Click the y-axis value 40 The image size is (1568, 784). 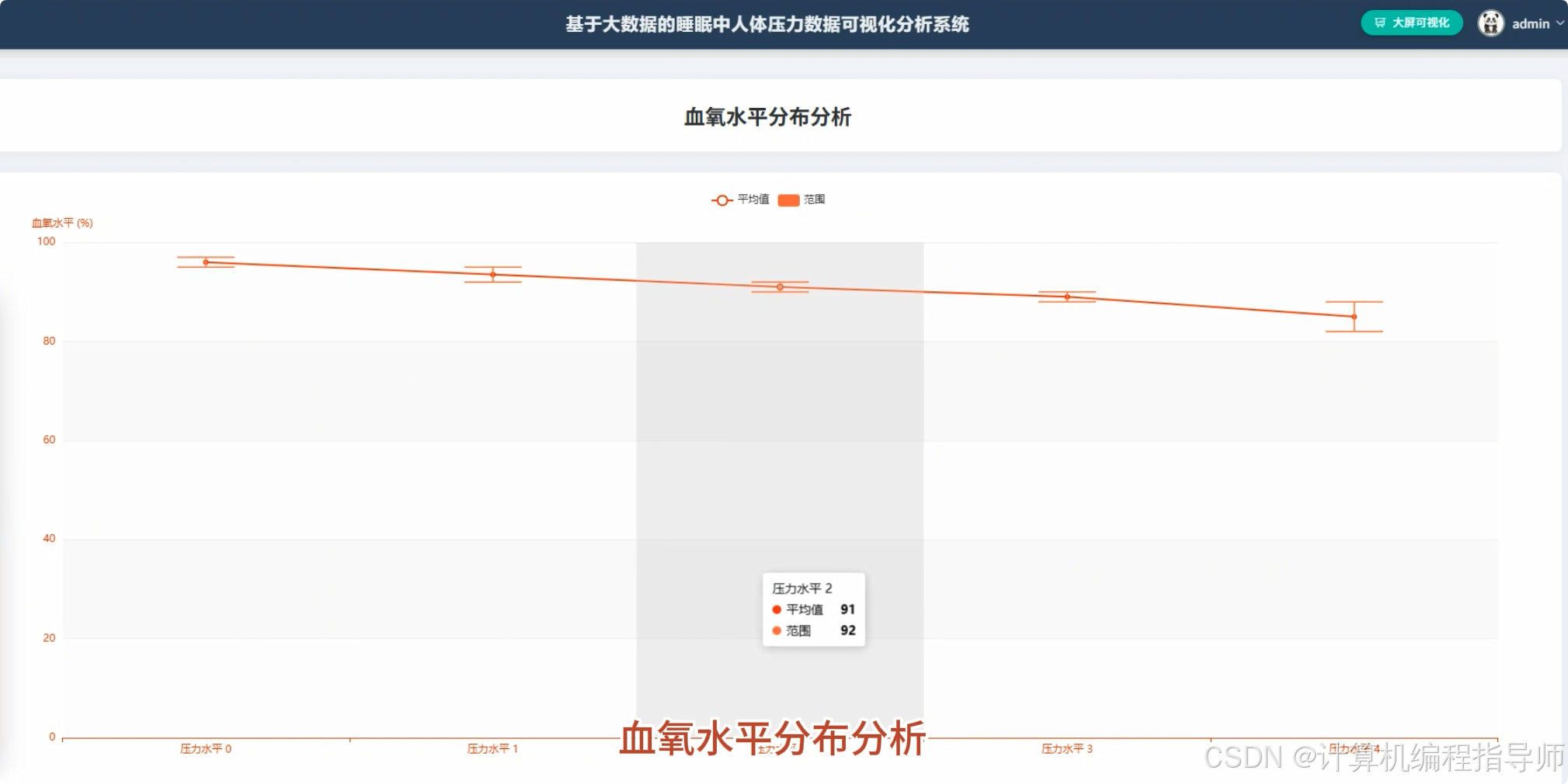[x=49, y=538]
